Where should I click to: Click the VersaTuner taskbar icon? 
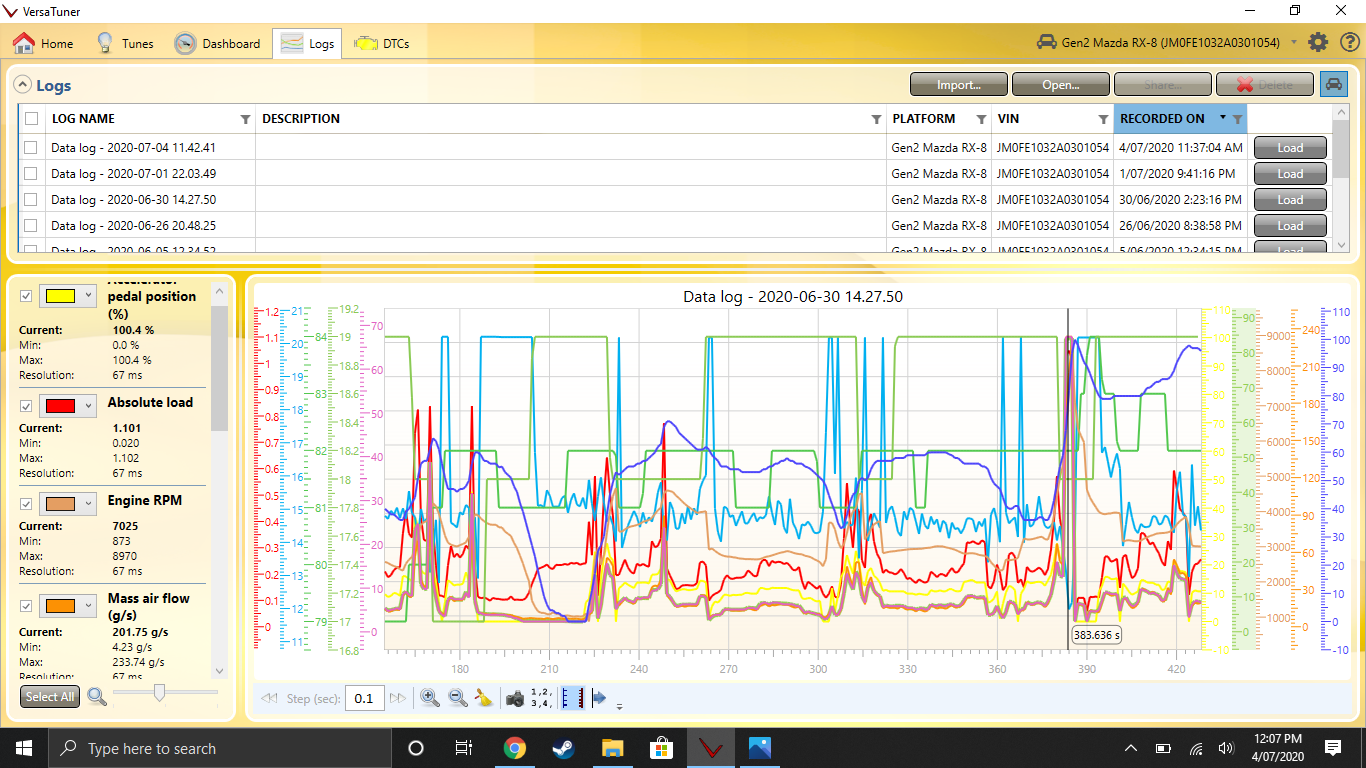coord(711,748)
